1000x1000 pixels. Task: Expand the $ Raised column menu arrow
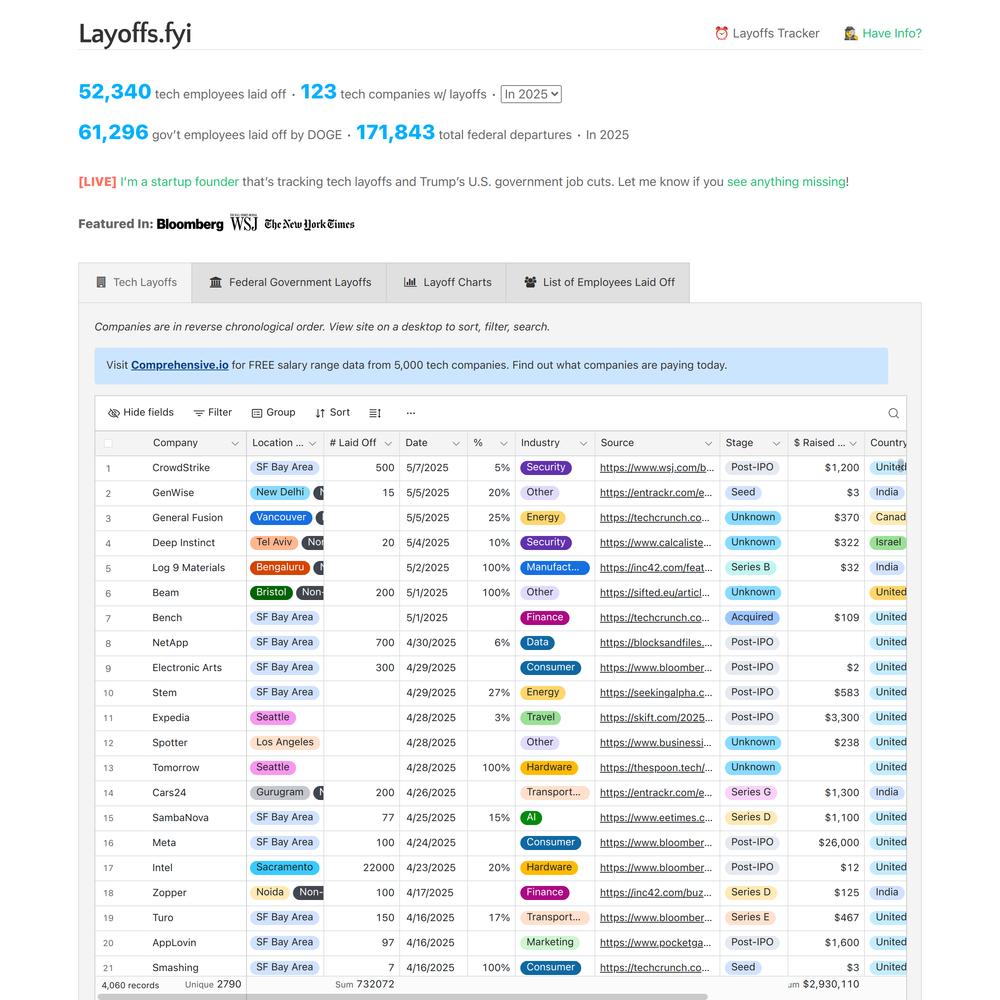point(853,443)
